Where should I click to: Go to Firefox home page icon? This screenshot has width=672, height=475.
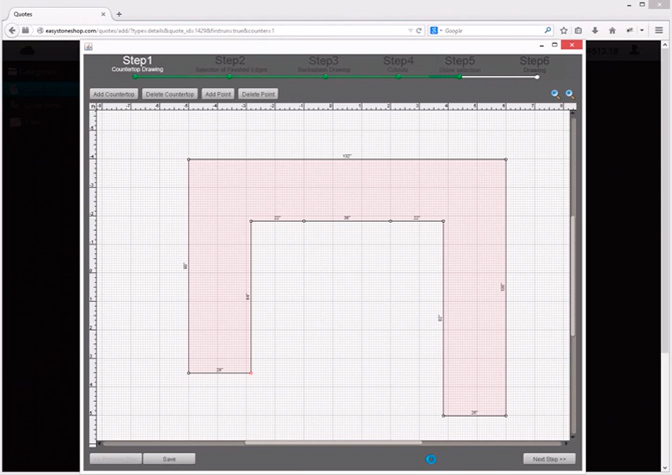[x=612, y=30]
